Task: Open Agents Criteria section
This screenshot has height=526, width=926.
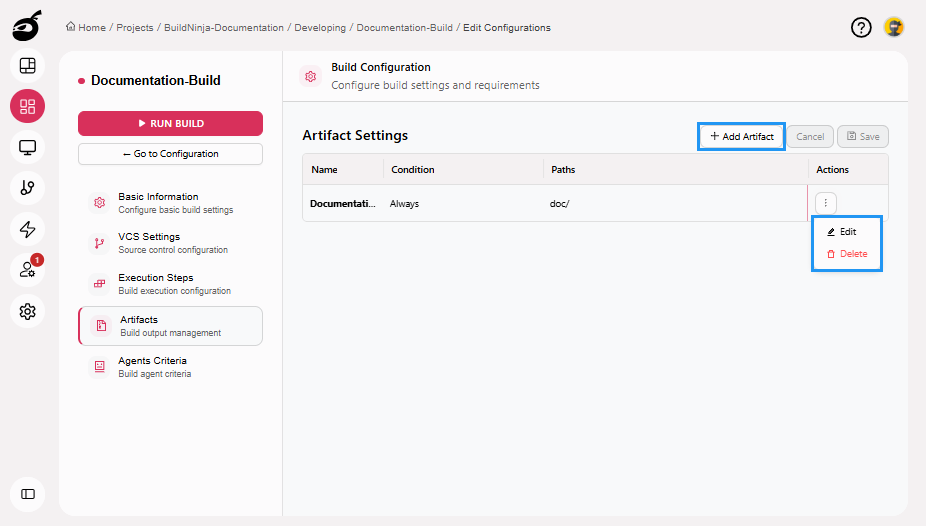Action: (170, 367)
